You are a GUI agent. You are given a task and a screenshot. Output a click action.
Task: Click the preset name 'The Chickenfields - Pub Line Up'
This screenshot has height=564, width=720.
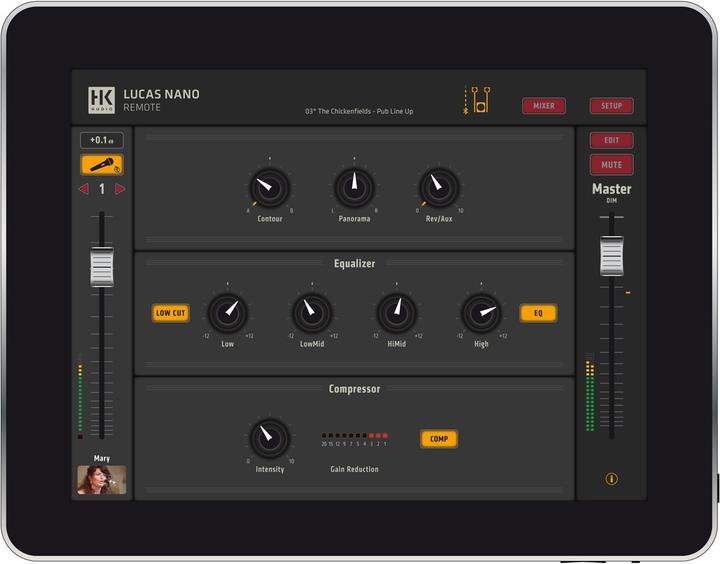(x=365, y=111)
